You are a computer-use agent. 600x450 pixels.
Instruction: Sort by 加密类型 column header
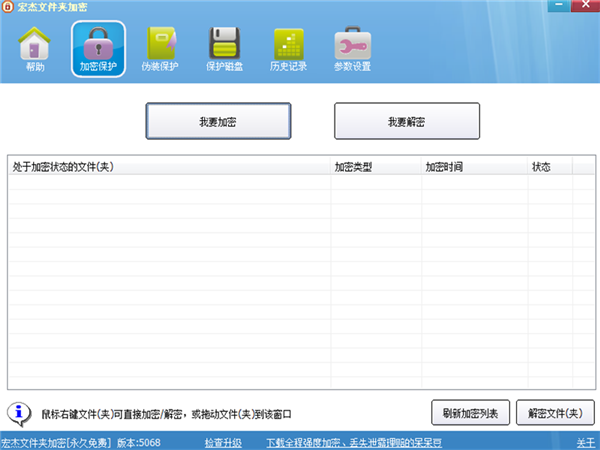(x=374, y=167)
